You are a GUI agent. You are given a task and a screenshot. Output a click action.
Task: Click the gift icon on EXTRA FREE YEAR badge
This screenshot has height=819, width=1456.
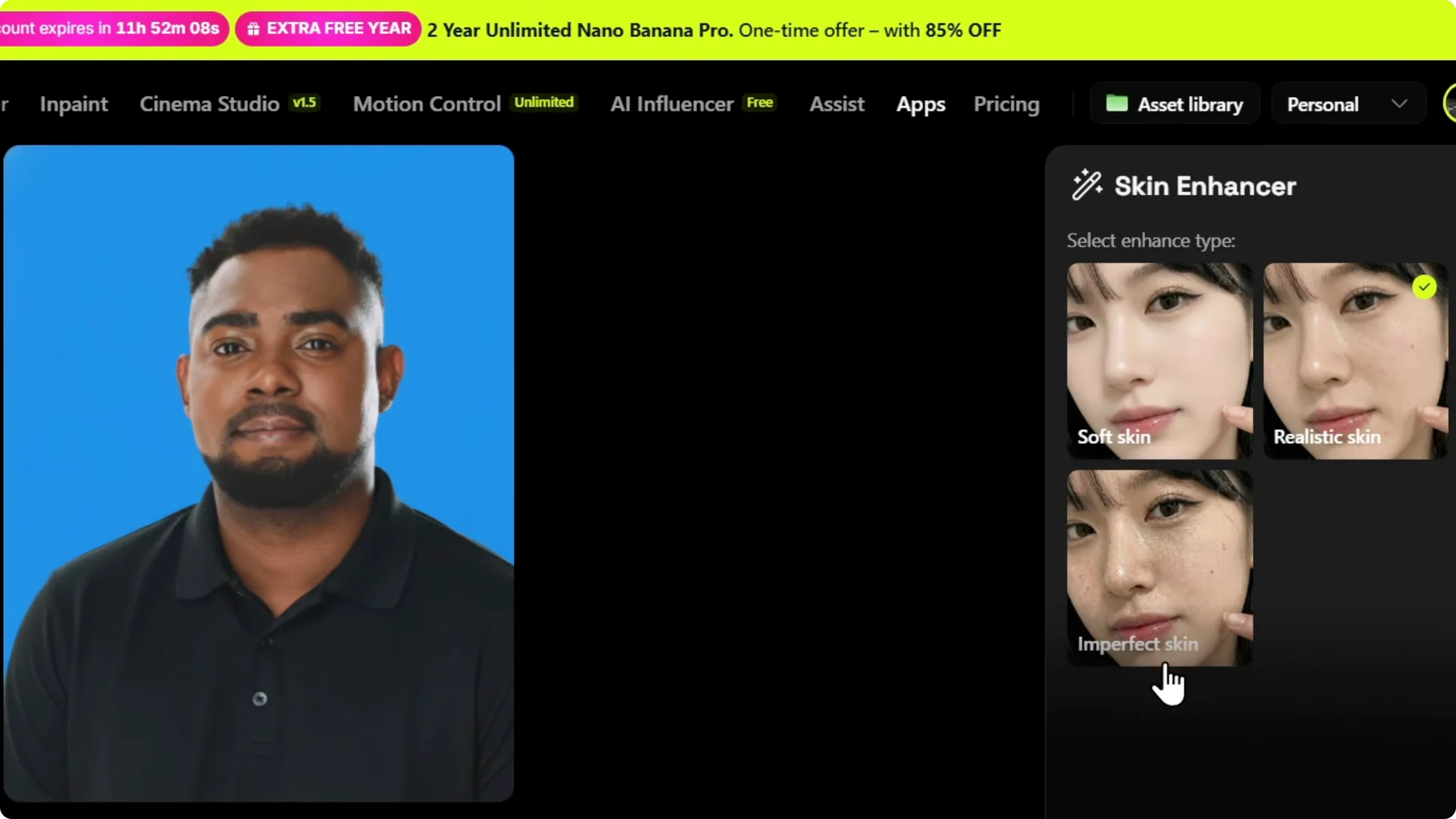pos(253,28)
